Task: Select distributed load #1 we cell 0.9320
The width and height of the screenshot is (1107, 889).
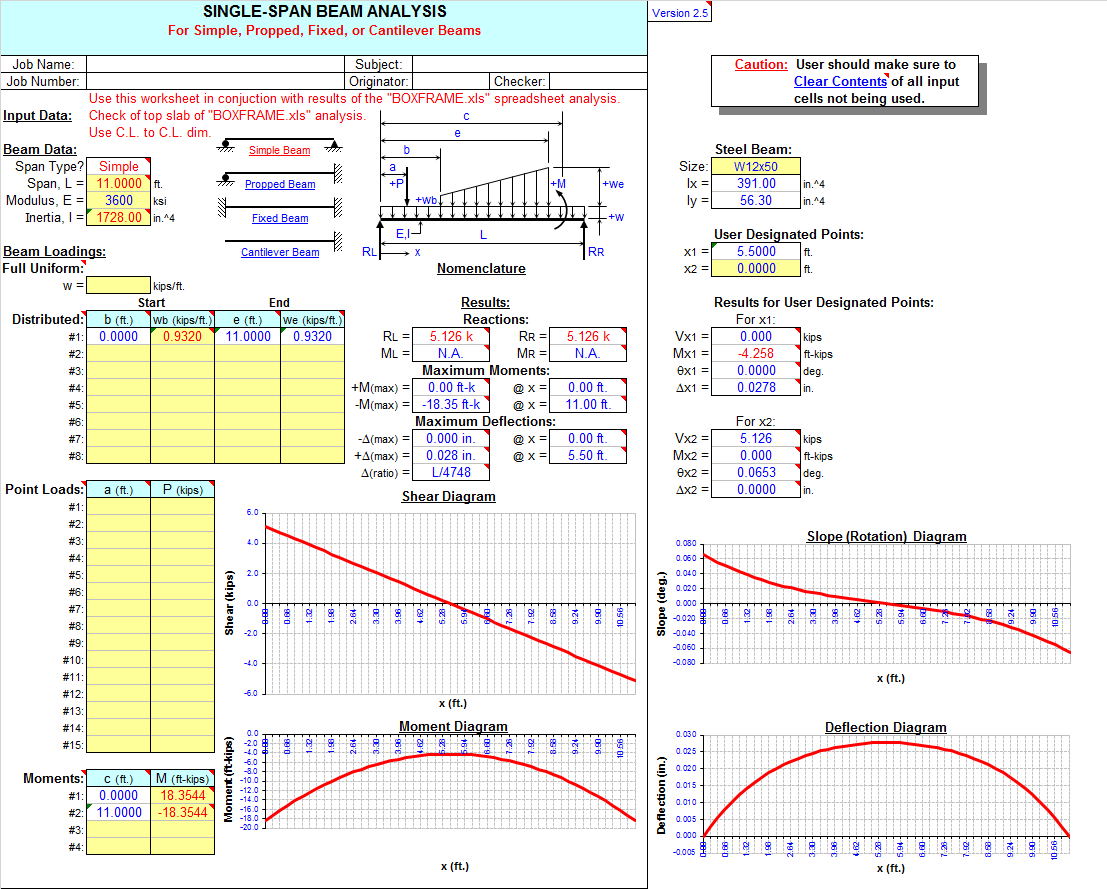Action: (x=313, y=336)
